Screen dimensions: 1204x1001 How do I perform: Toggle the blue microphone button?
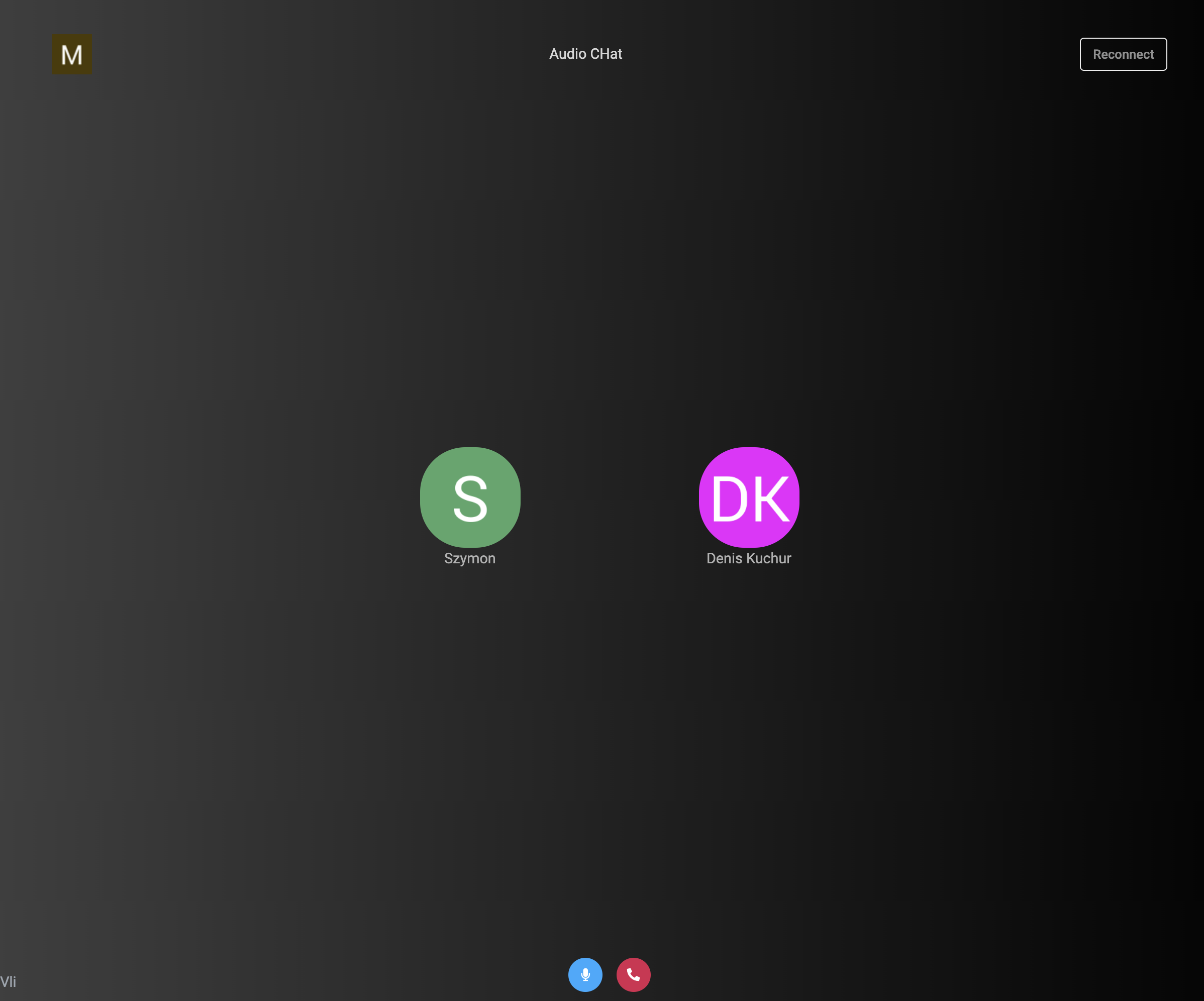(x=585, y=974)
